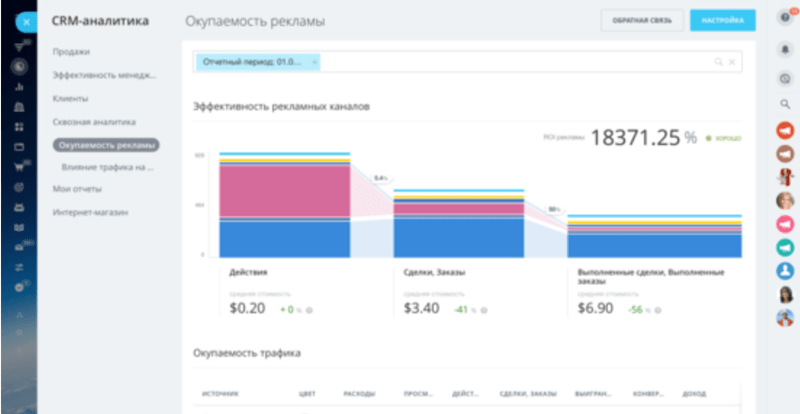Clear the filter field with its X icon

click(732, 62)
